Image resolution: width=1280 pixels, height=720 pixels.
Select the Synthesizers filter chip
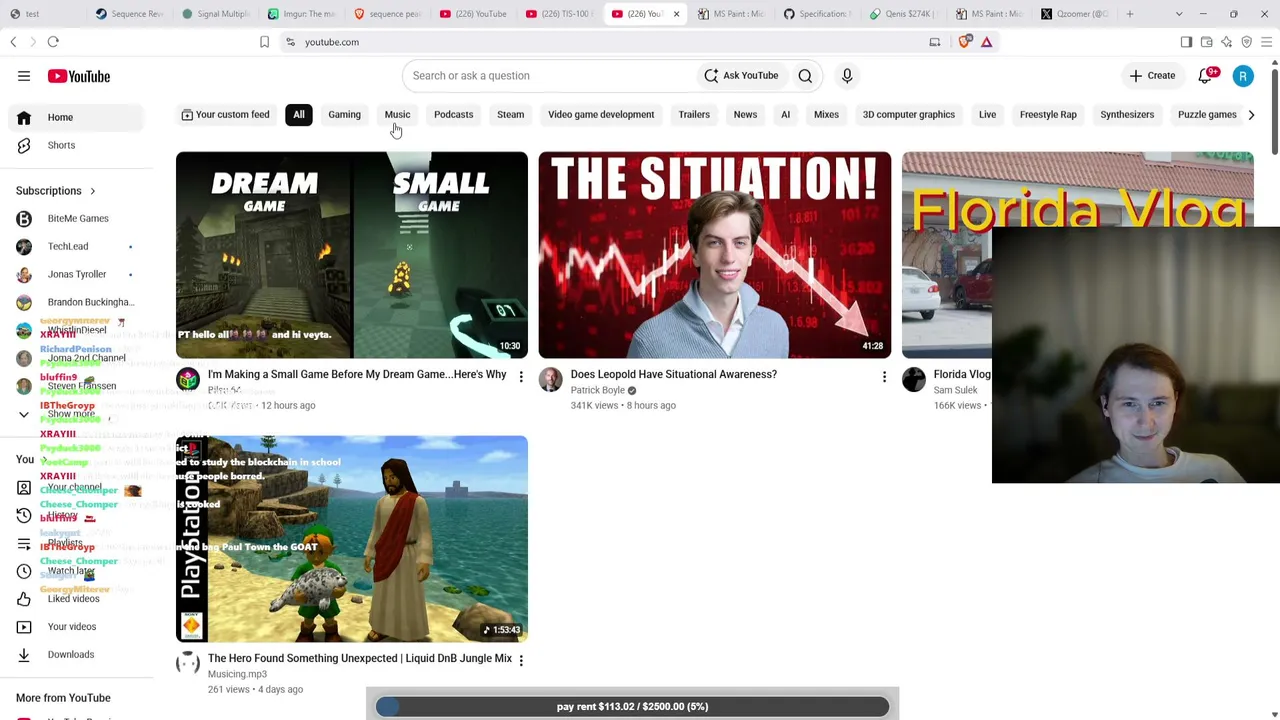tap(1127, 114)
